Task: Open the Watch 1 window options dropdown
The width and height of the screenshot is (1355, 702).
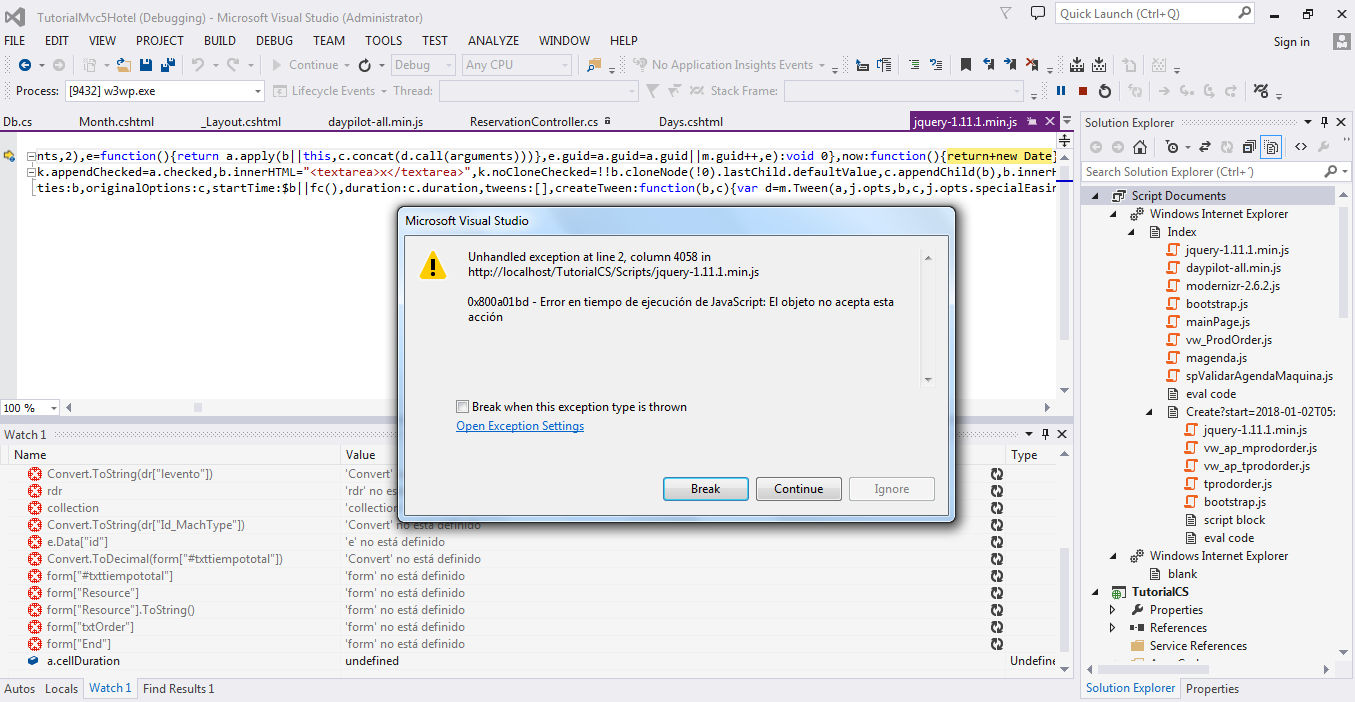Action: click(x=1030, y=434)
